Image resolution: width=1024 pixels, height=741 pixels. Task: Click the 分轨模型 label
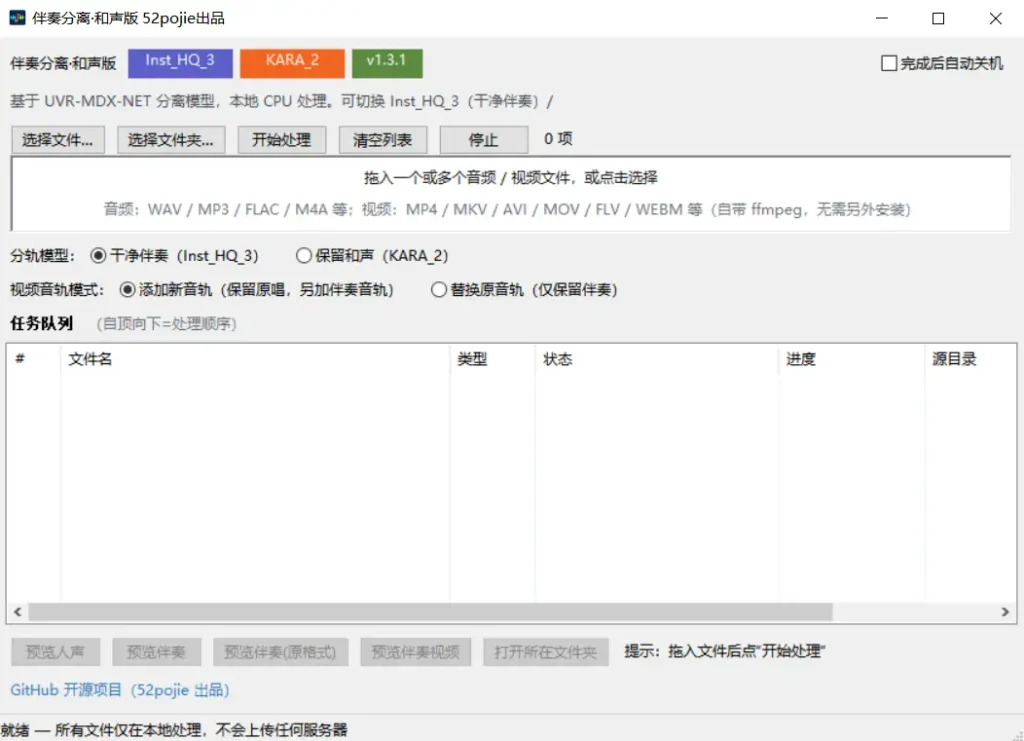pyautogui.click(x=43, y=255)
